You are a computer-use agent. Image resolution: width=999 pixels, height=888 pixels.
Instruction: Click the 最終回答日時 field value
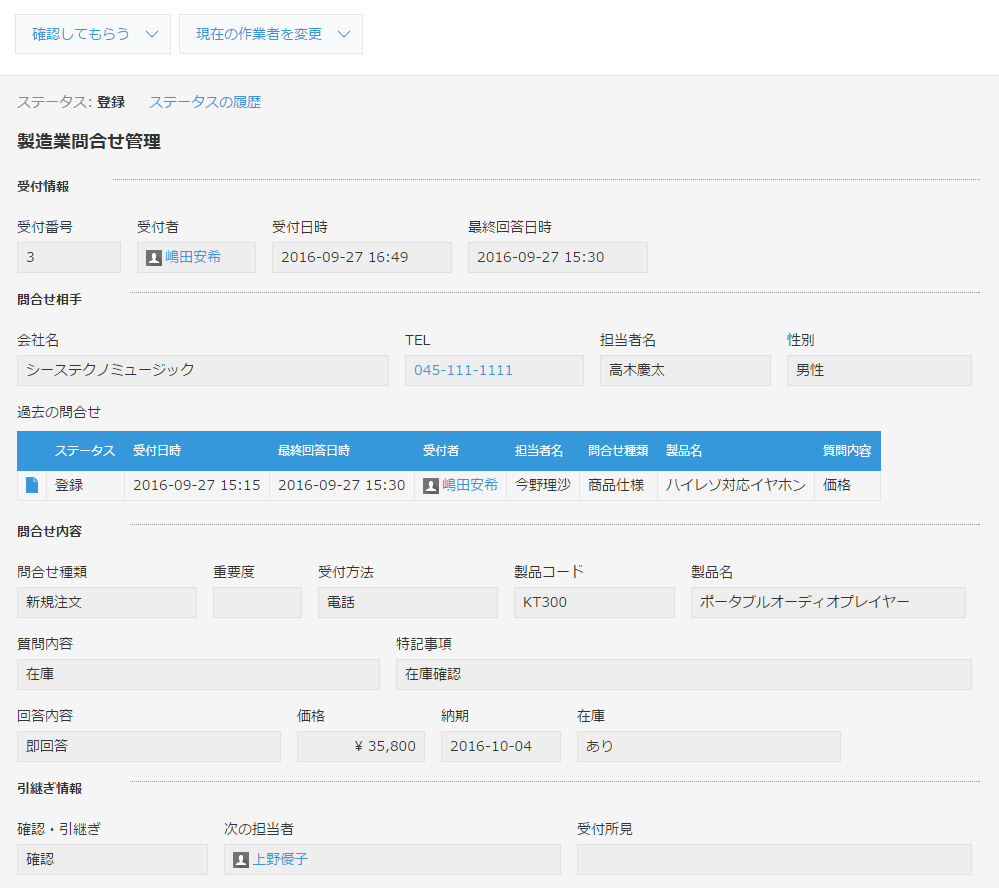(x=558, y=257)
